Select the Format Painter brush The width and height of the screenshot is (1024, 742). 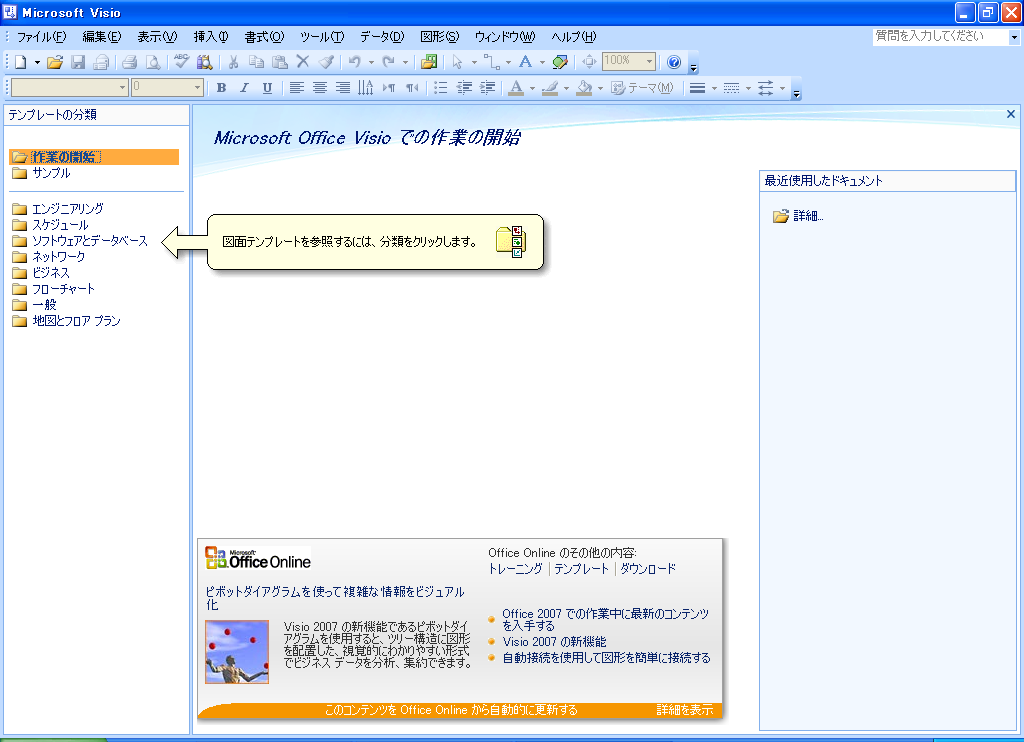click(326, 62)
